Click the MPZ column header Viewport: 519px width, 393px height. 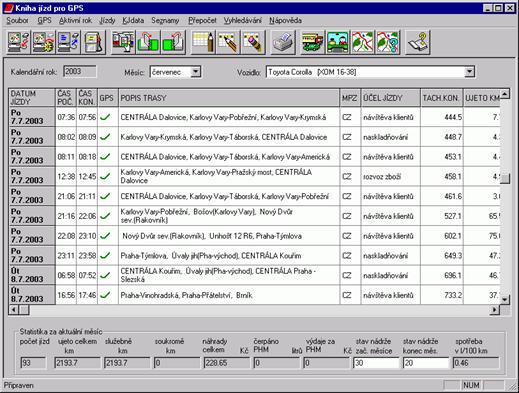pyautogui.click(x=350, y=98)
